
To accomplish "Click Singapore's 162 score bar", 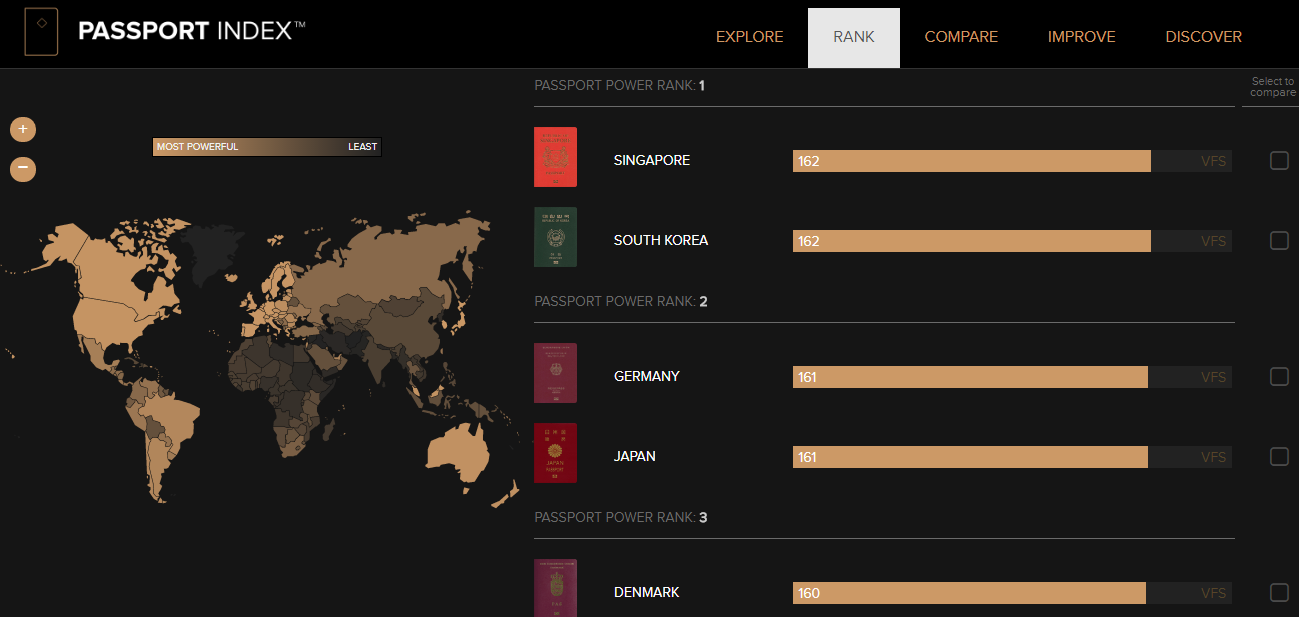I will point(972,161).
